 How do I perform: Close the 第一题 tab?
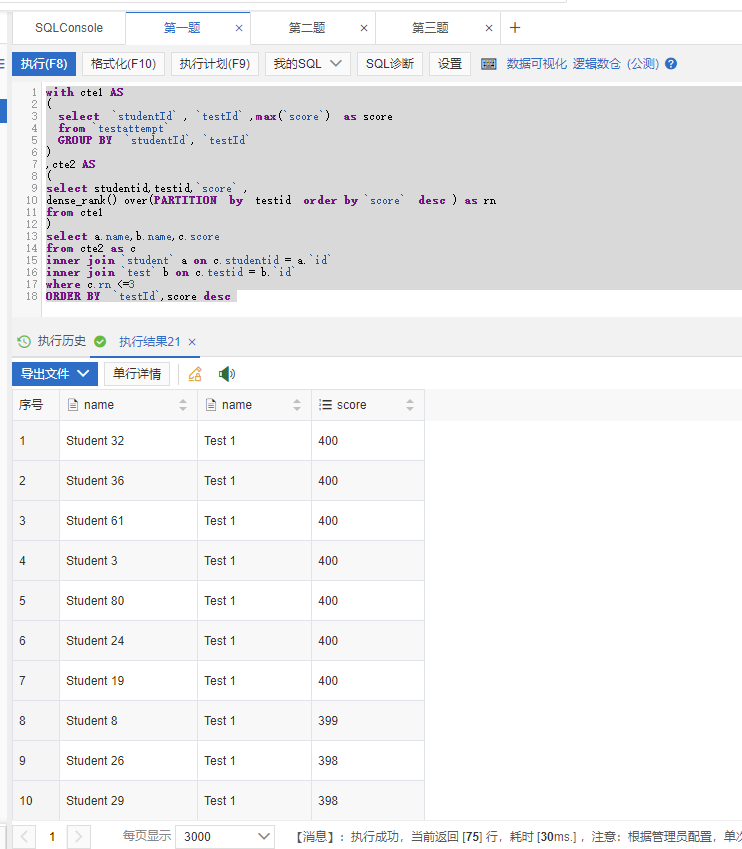[x=239, y=28]
